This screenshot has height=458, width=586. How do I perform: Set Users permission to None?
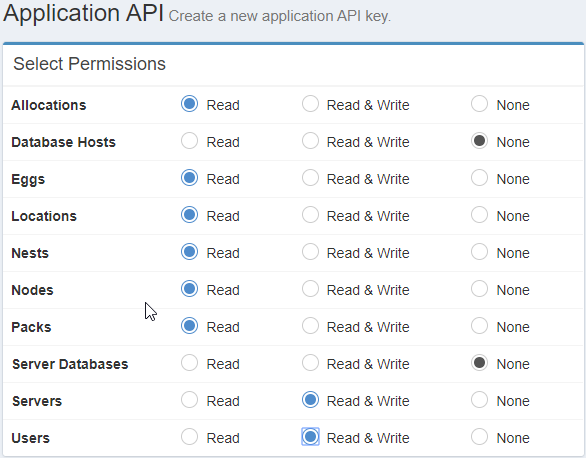click(479, 437)
